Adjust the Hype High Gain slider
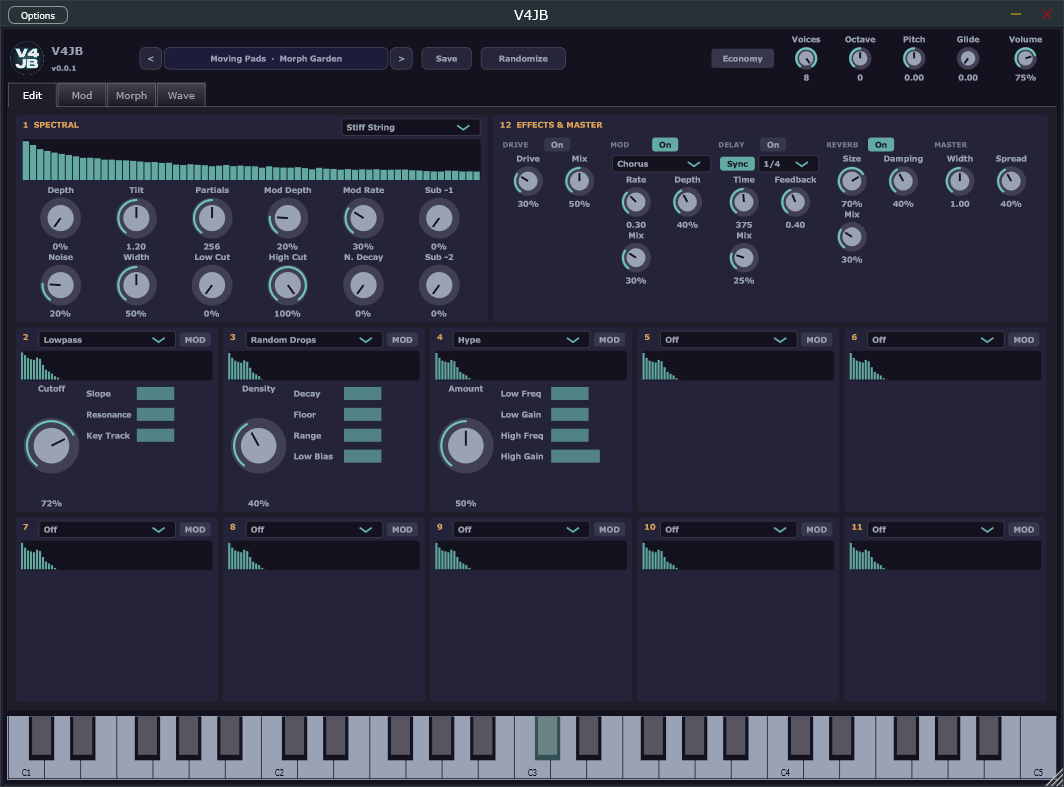The width and height of the screenshot is (1064, 787). click(x=575, y=457)
